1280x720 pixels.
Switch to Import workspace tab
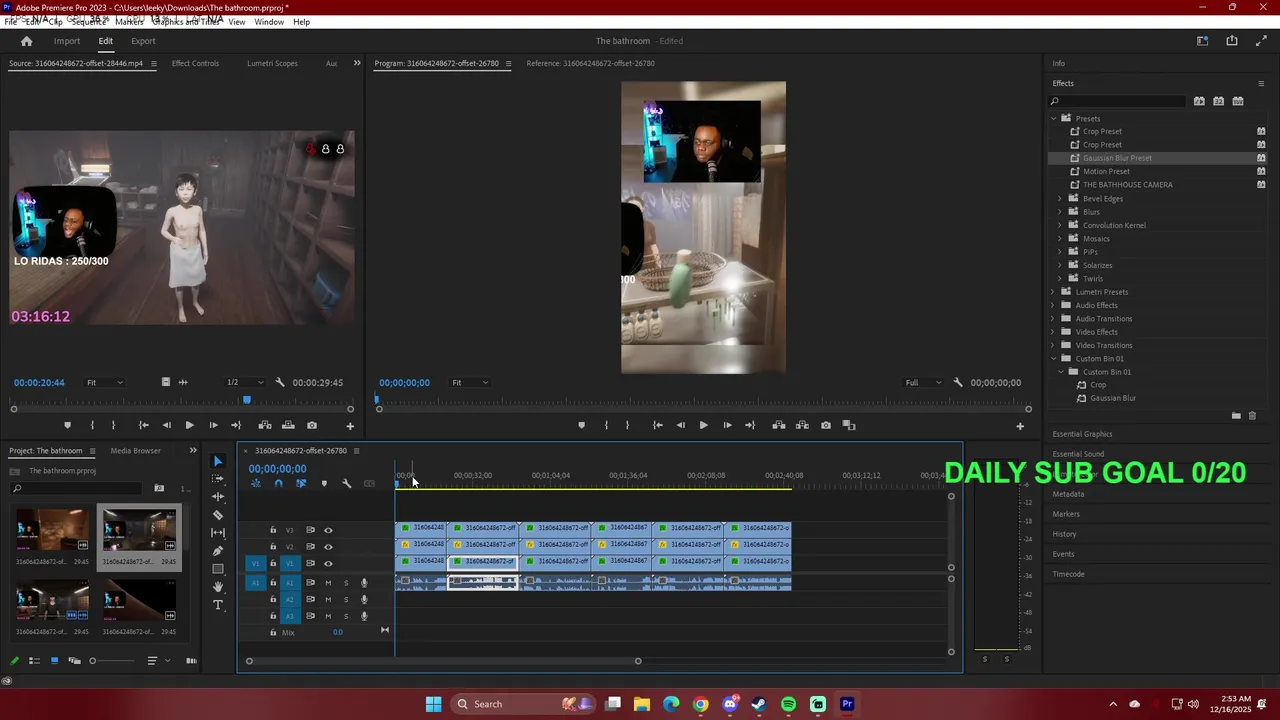click(x=67, y=41)
